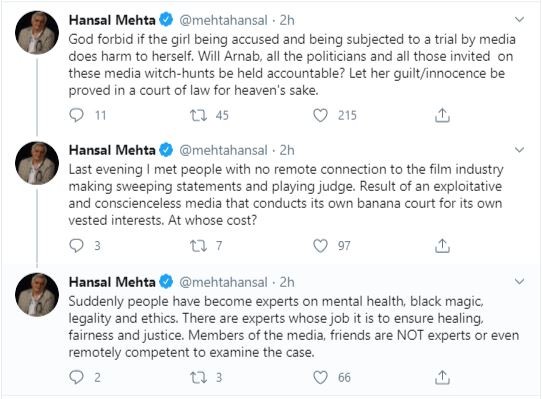The height and width of the screenshot is (399, 542).
Task: Open more options on the third tweet
Action: tap(520, 281)
